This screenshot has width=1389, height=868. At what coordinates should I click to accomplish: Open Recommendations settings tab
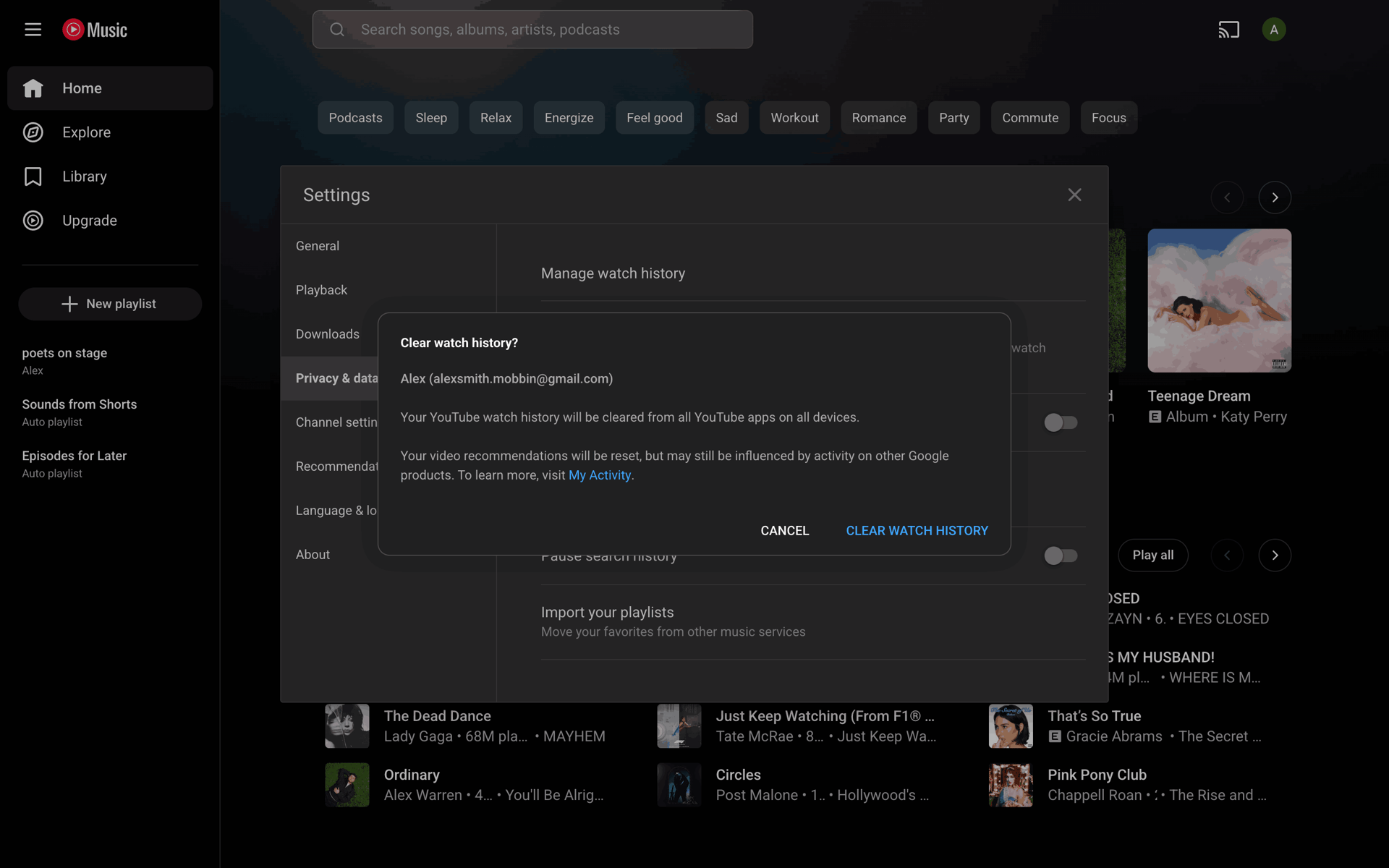[x=329, y=467]
